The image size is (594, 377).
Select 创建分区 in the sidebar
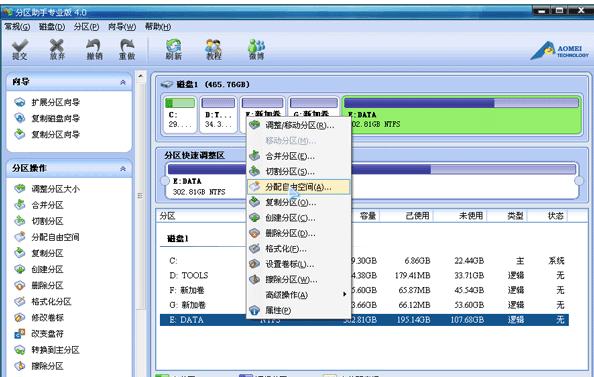click(39, 269)
